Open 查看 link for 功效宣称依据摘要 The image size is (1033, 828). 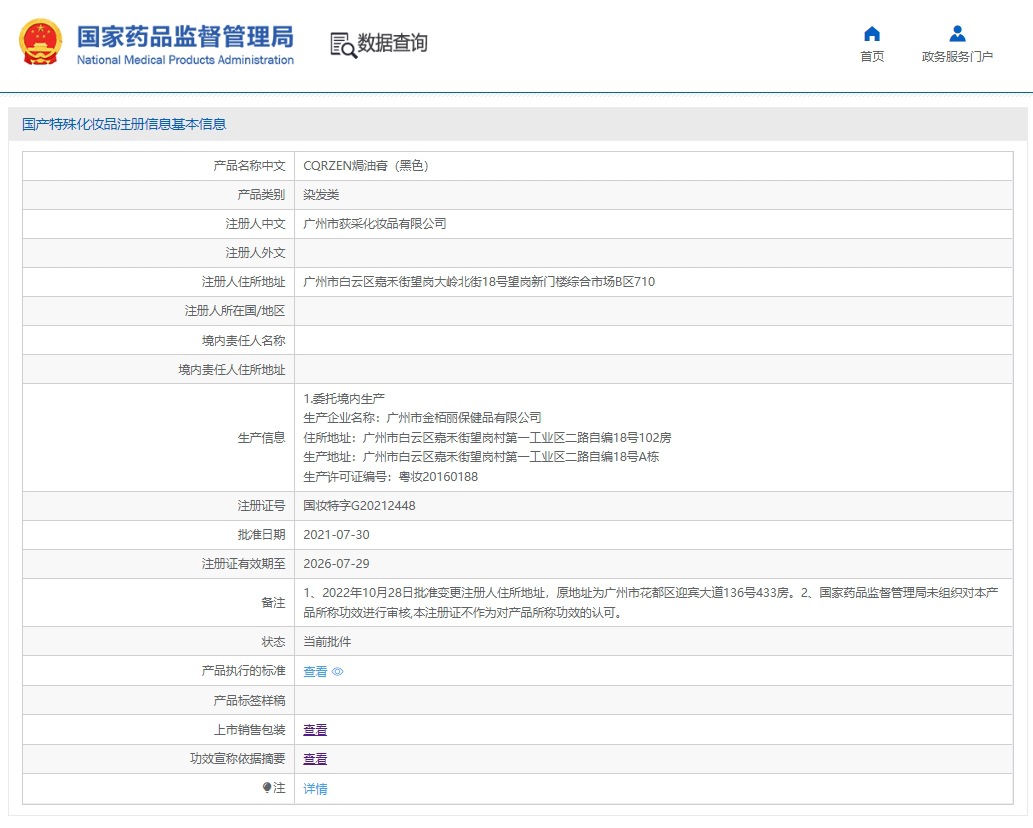315,759
